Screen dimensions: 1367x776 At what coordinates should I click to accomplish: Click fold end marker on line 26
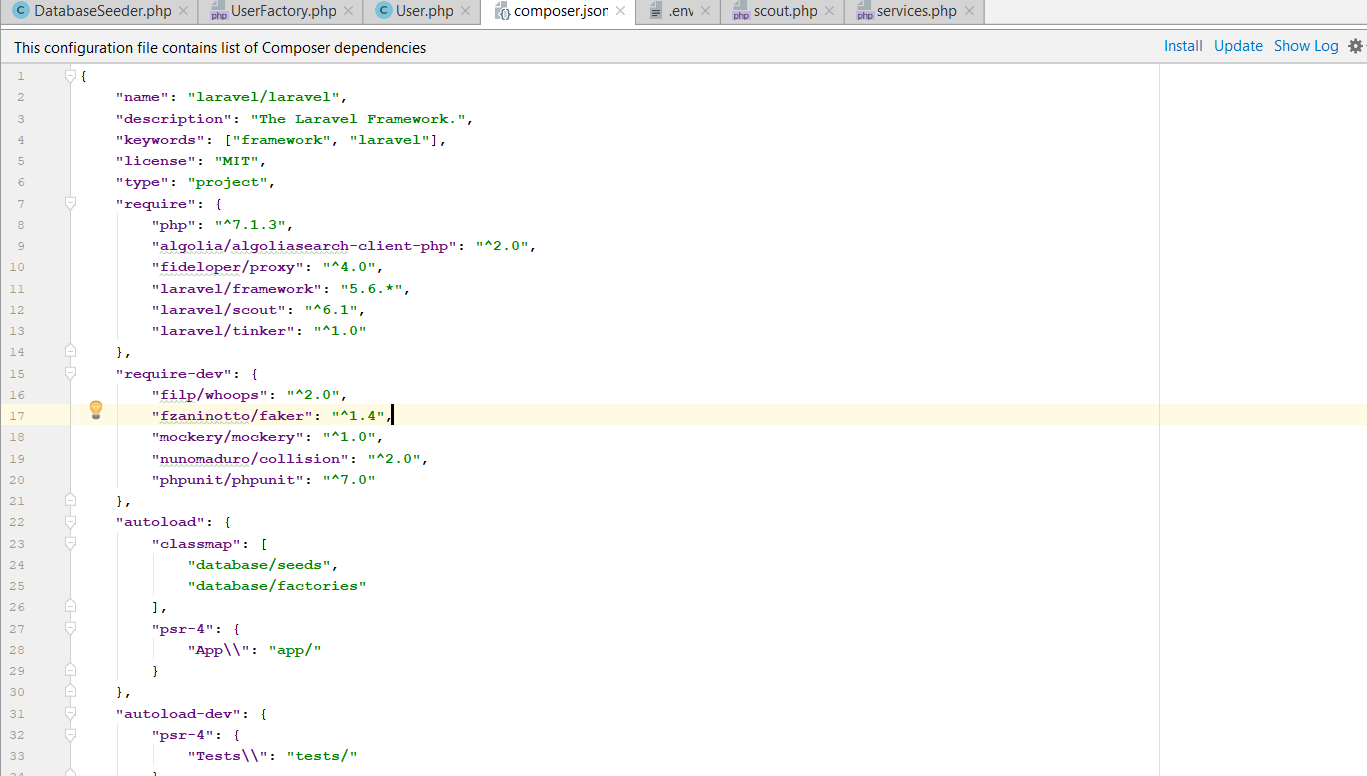[x=70, y=607]
